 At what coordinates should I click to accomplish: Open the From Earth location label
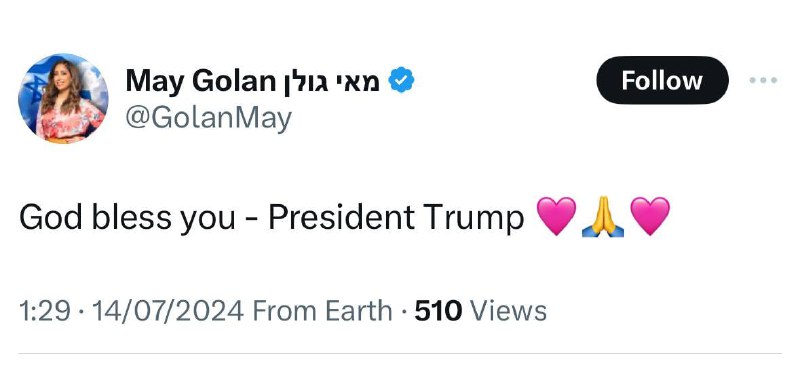click(322, 311)
